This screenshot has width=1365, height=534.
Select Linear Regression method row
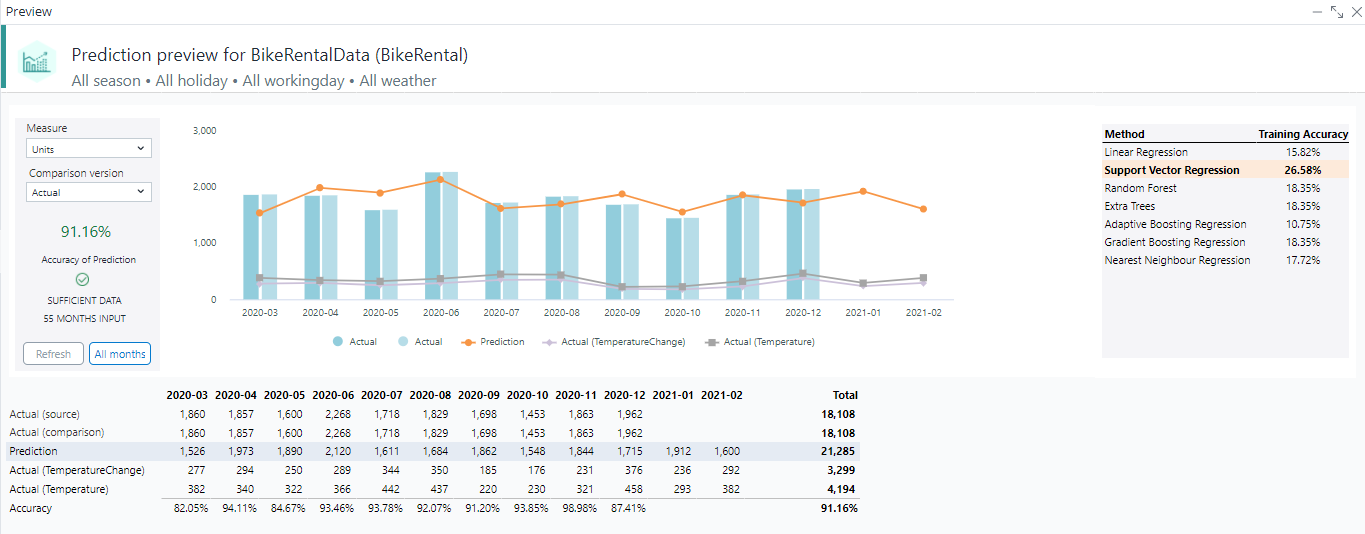coord(1146,152)
